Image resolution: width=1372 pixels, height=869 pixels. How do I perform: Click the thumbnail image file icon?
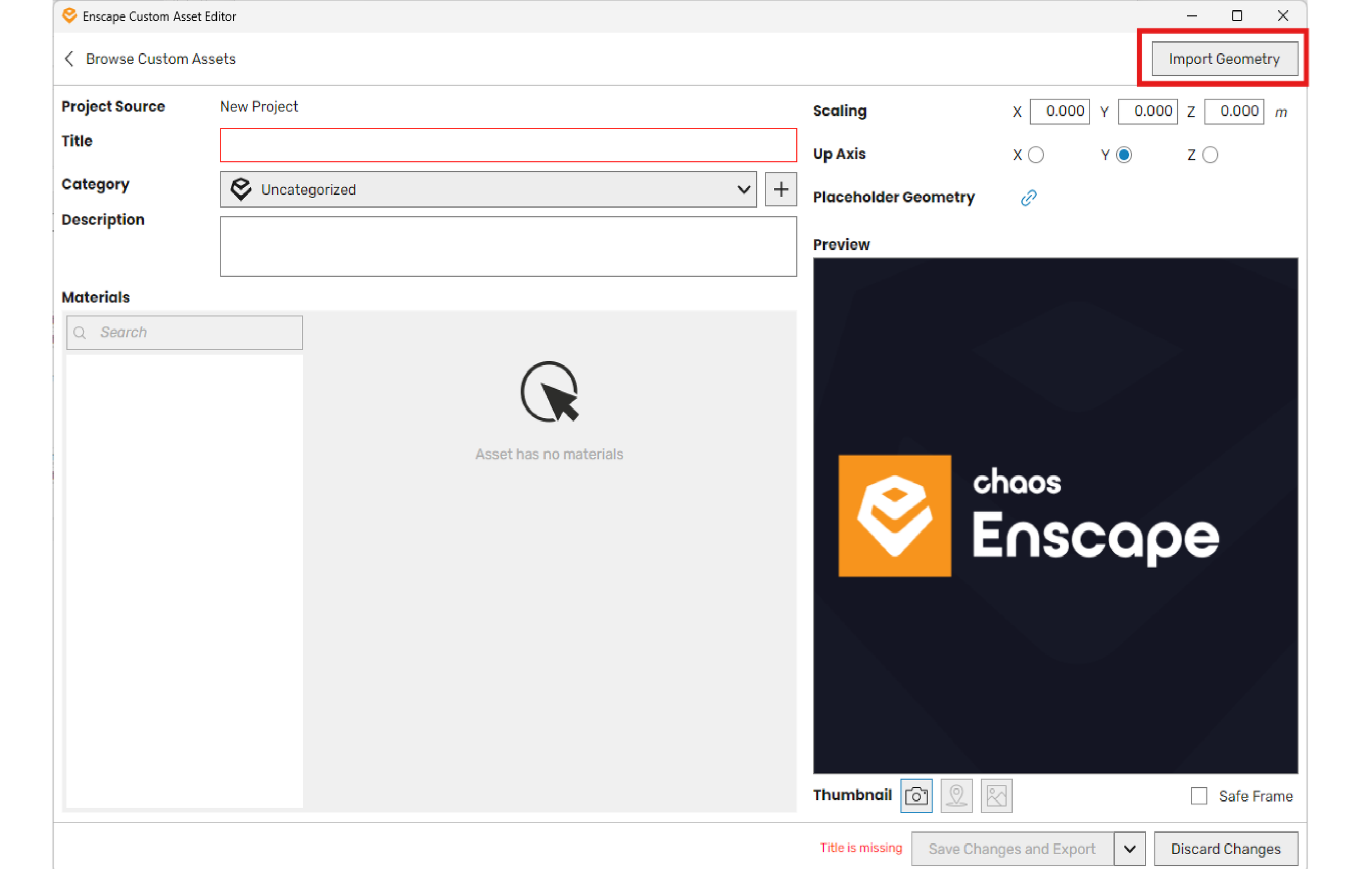996,795
